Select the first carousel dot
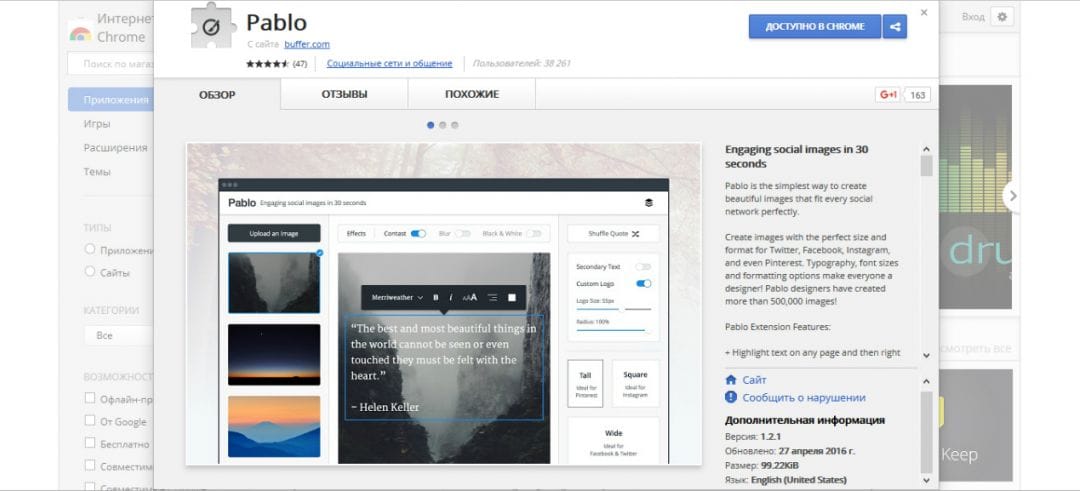 pyautogui.click(x=430, y=125)
